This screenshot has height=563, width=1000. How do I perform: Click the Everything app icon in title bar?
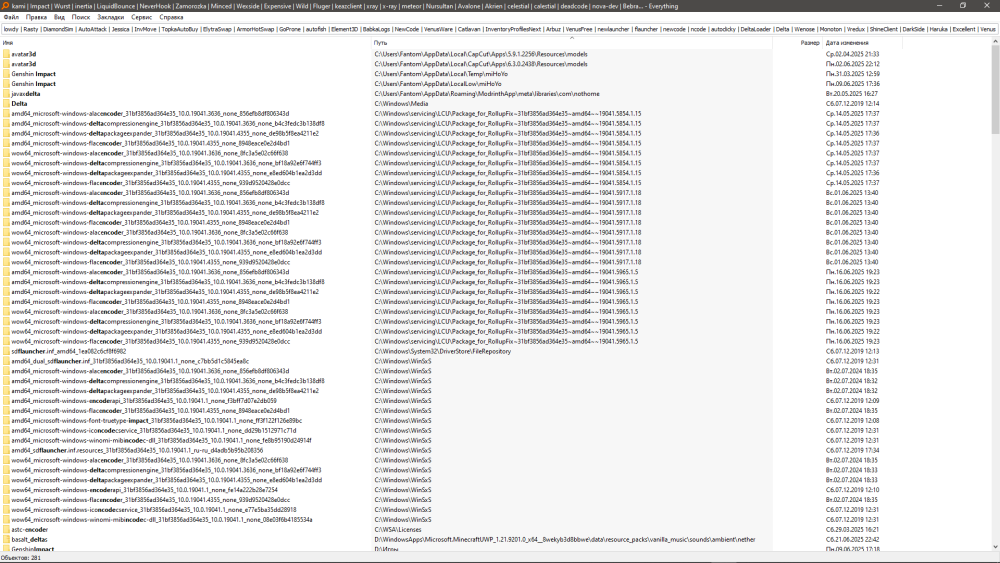point(6,6)
